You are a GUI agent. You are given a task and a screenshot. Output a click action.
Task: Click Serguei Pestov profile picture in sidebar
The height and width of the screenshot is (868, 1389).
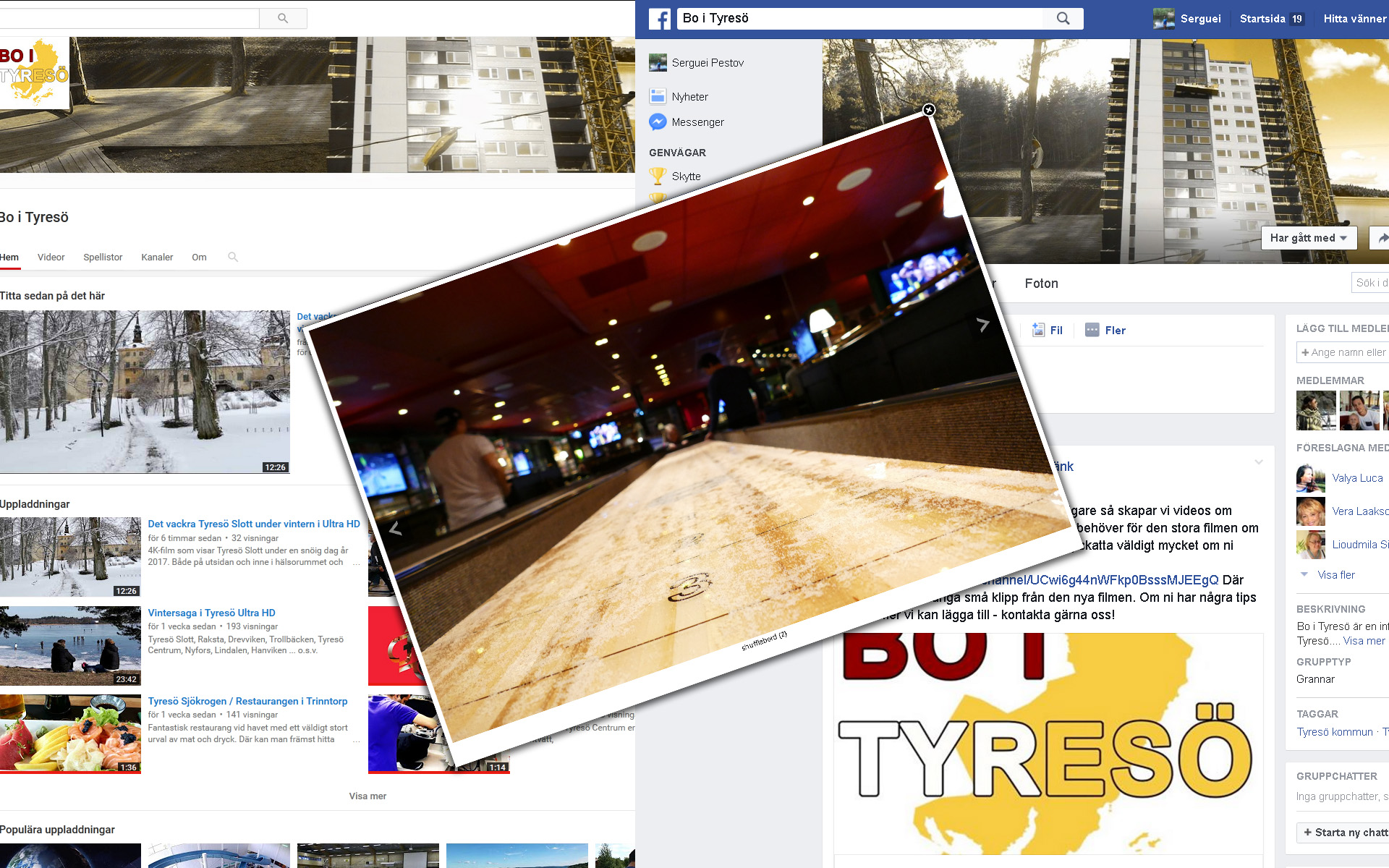tap(658, 62)
